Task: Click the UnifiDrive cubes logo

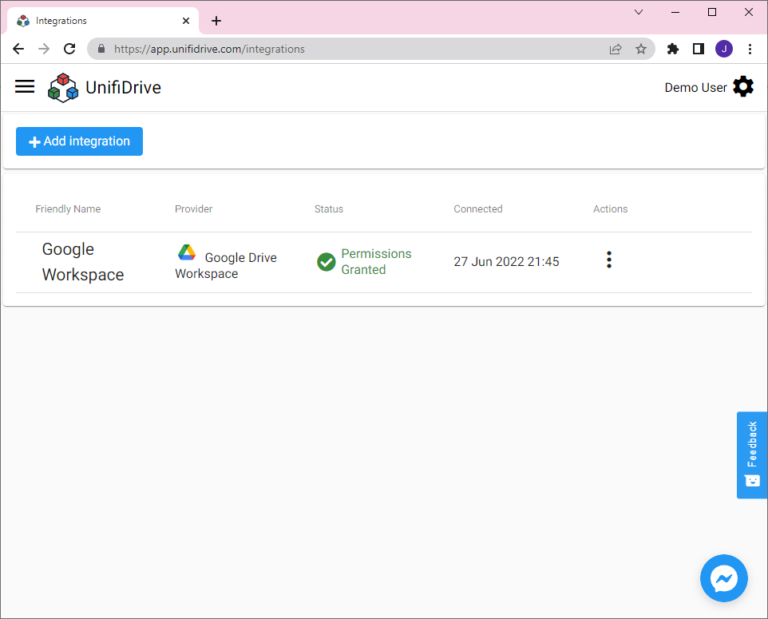Action: 63,88
